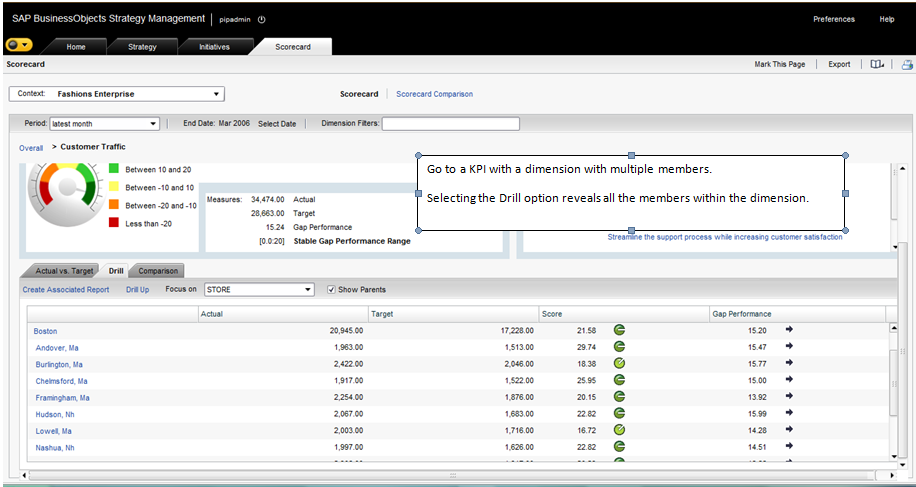The image size is (916, 487).
Task: Click the trend arrow in the Hudson row
Action: [x=789, y=413]
